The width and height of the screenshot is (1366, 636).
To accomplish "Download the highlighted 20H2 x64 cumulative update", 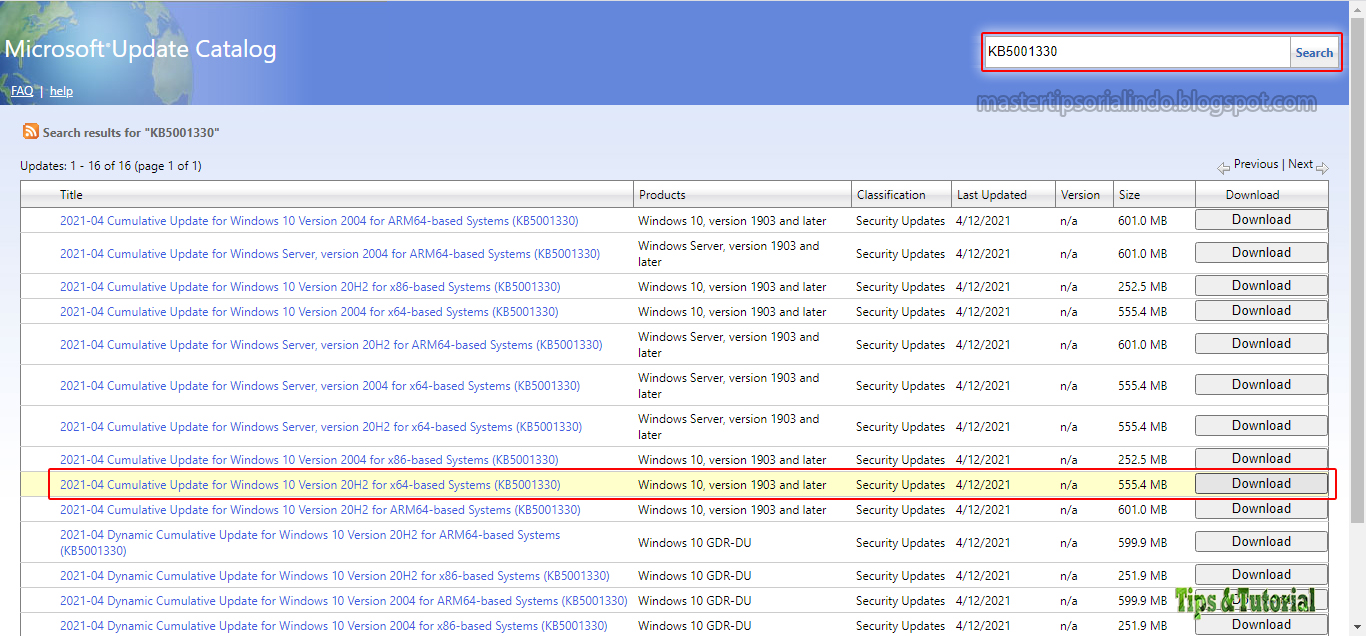I will [x=1261, y=483].
